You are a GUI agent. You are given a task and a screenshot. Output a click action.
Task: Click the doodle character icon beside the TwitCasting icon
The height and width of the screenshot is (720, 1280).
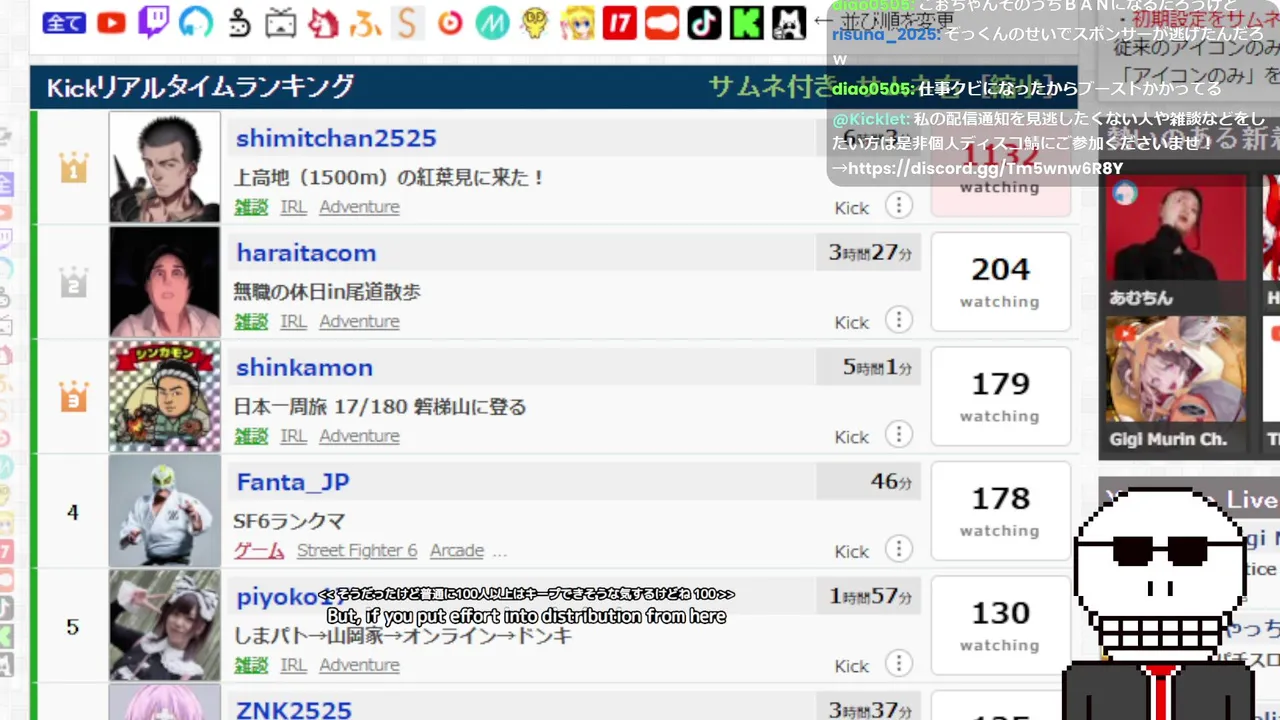click(239, 23)
